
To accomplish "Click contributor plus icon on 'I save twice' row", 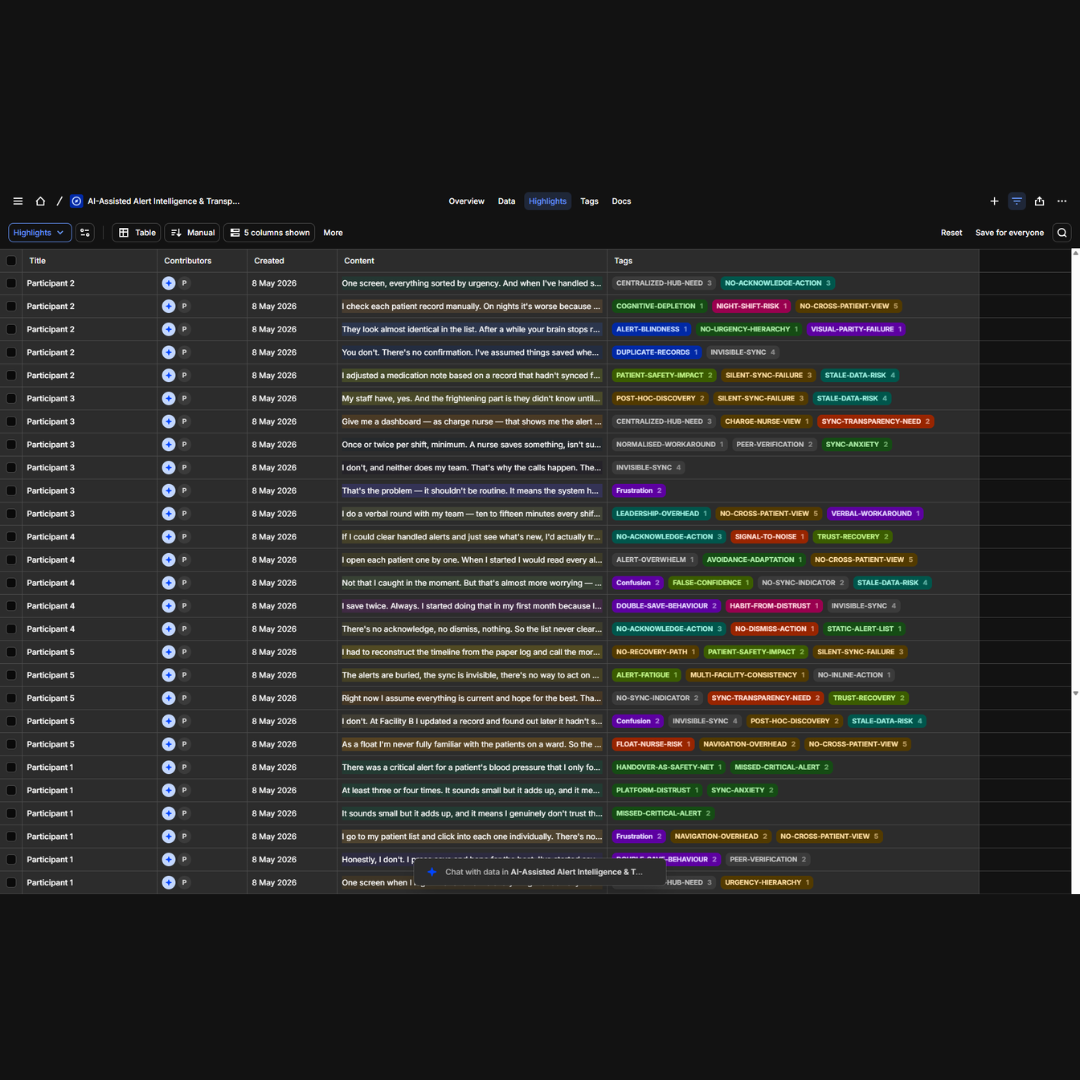I will [x=168, y=606].
